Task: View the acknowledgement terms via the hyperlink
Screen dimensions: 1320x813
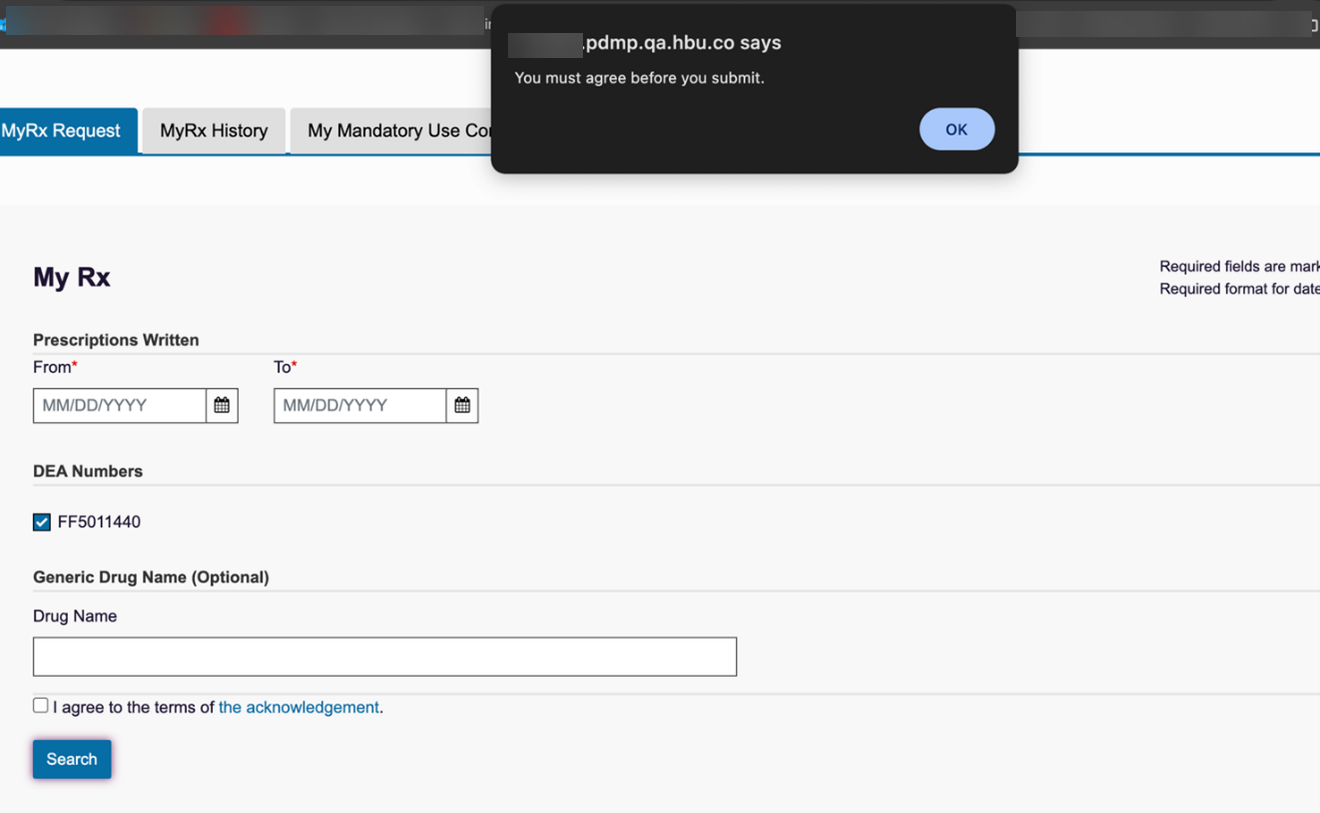Action: (x=298, y=707)
